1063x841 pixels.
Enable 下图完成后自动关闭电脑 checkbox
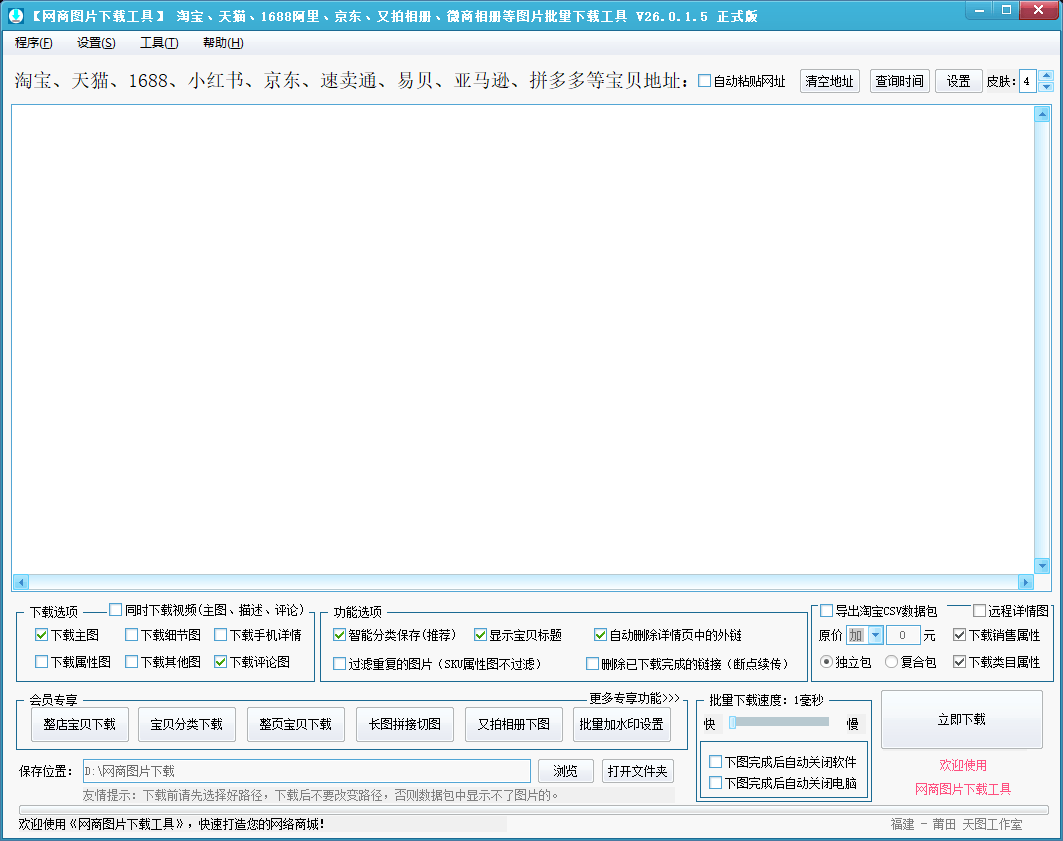[715, 783]
